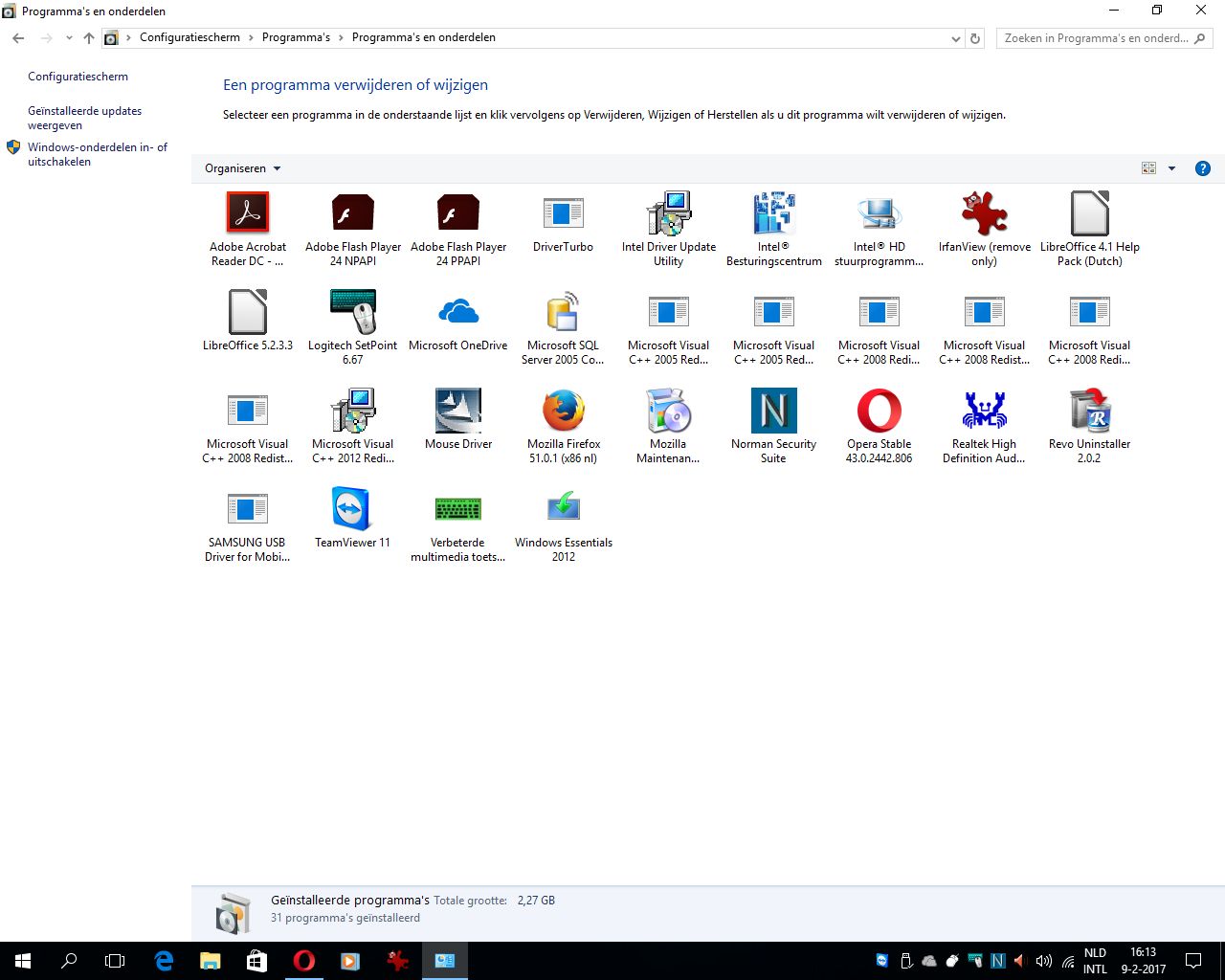1225x980 pixels.
Task: Select Realtek High Definition Audio entry
Action: [x=985, y=427]
